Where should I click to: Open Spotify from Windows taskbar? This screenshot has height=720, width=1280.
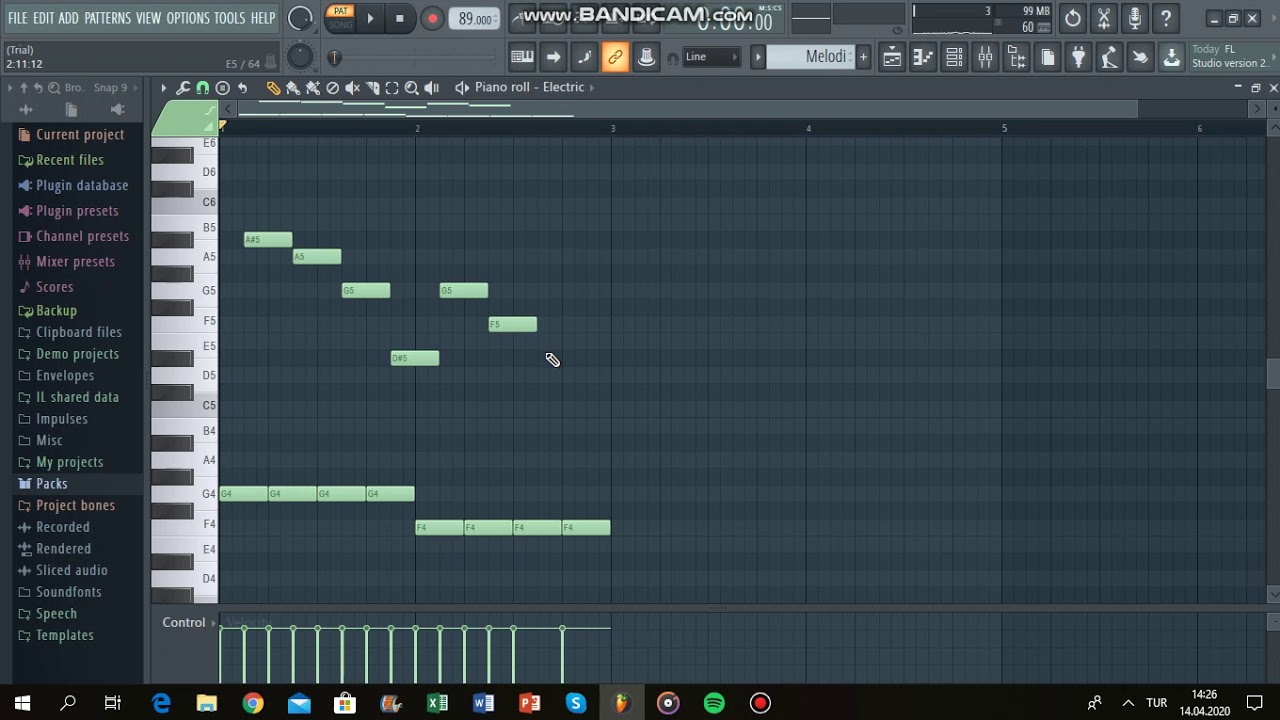[x=714, y=703]
